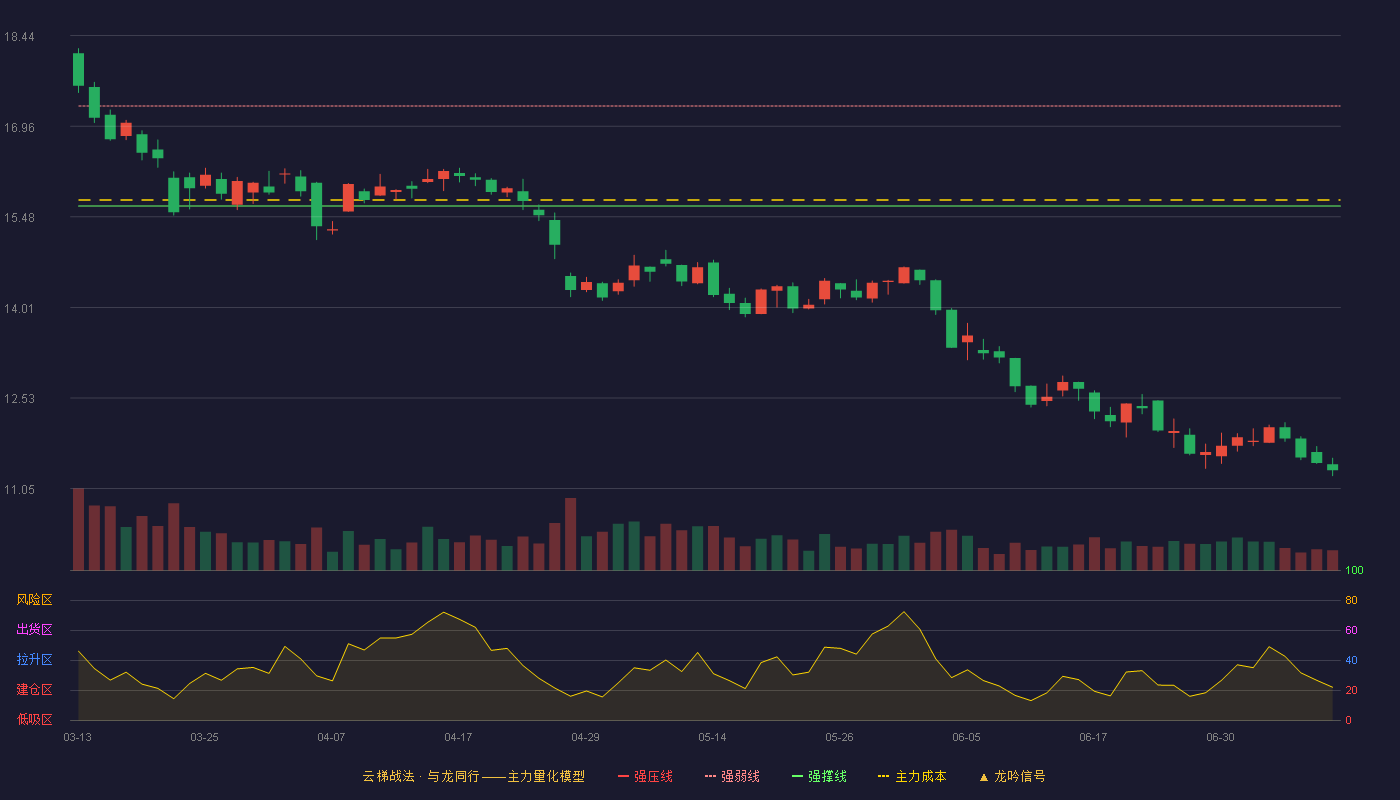
Task: Click the 云梯战法 主力量化模型 title text
Action: [473, 776]
